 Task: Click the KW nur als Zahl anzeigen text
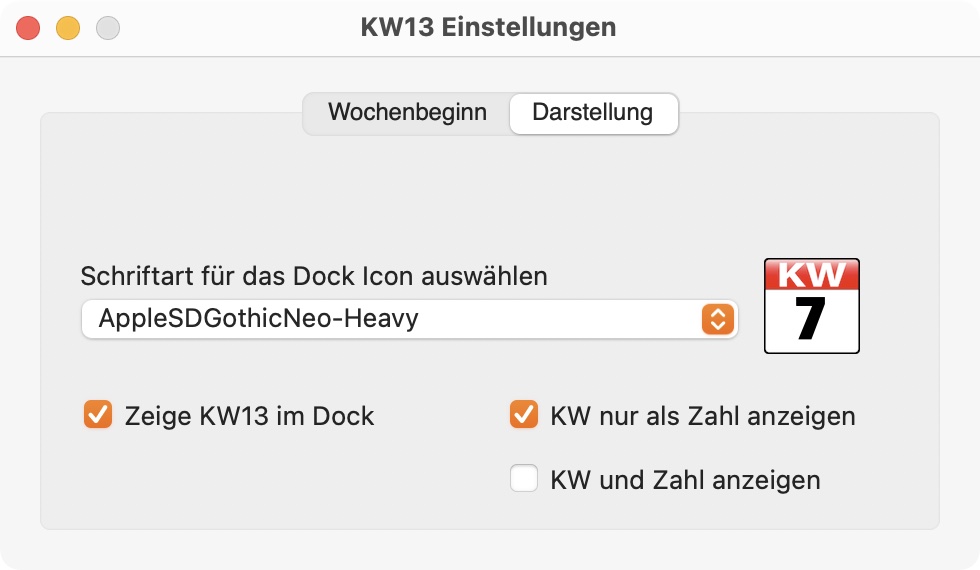click(702, 416)
